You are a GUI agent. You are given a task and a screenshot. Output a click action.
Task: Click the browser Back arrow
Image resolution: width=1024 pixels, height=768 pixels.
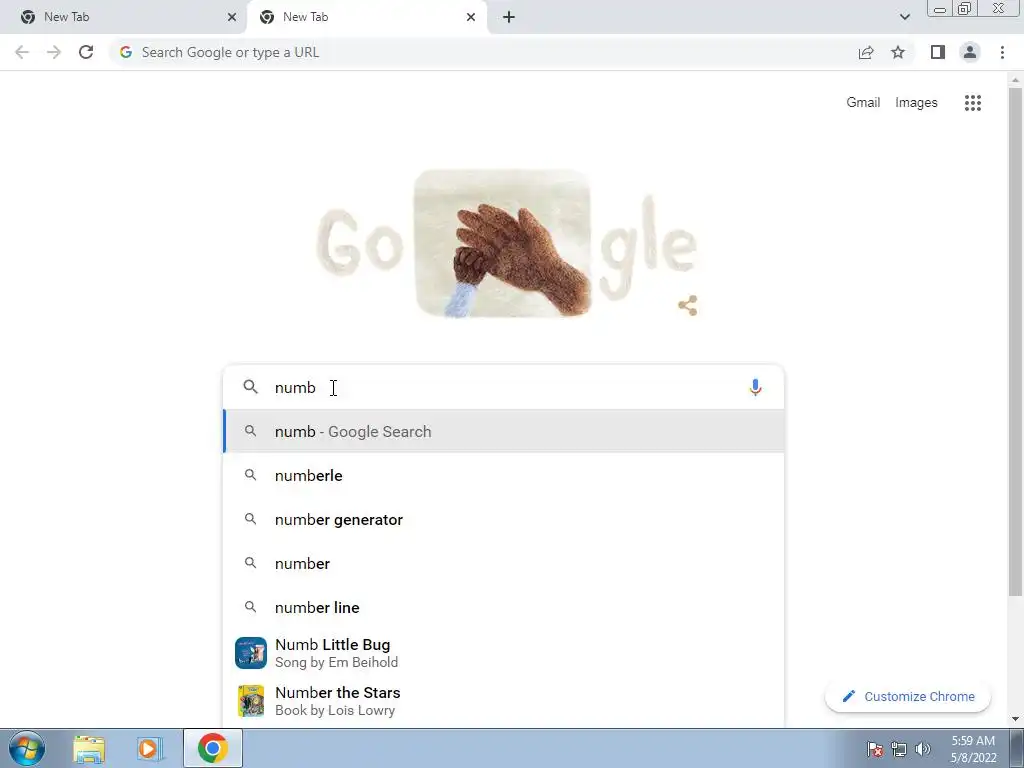click(22, 52)
